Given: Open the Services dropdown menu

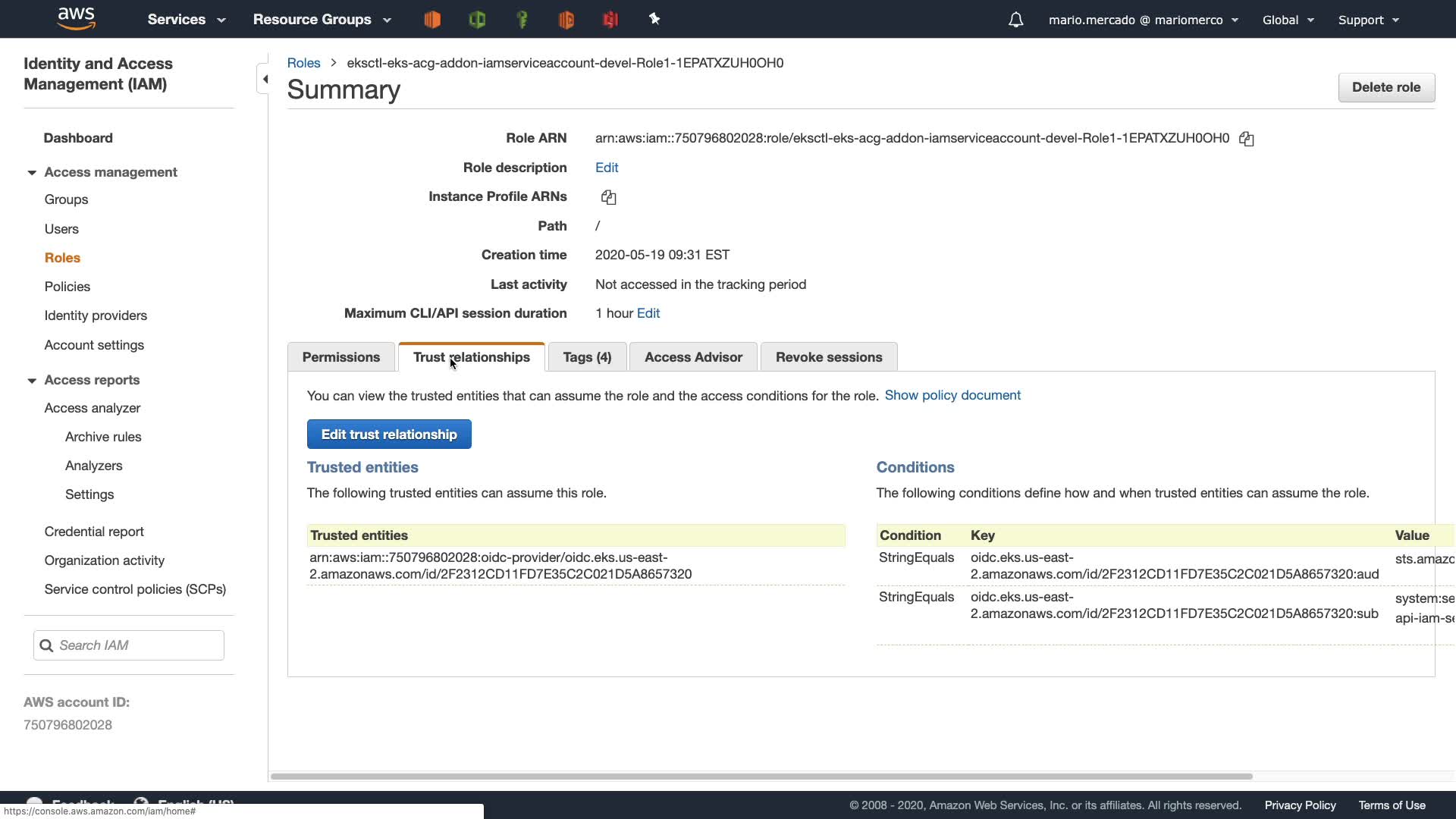Looking at the screenshot, I should [187, 20].
